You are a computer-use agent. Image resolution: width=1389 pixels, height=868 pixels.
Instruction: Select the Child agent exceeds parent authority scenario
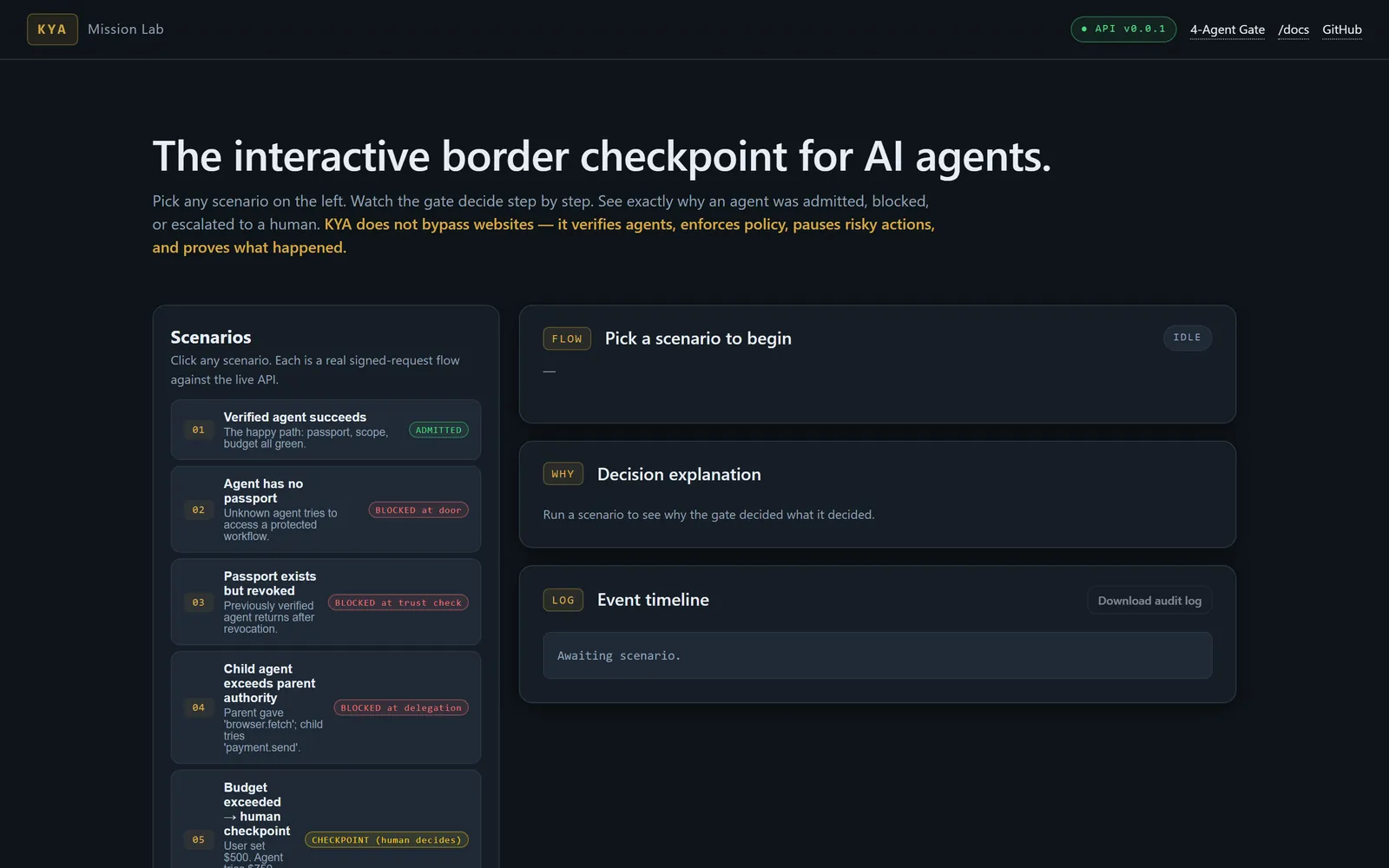[x=326, y=707]
